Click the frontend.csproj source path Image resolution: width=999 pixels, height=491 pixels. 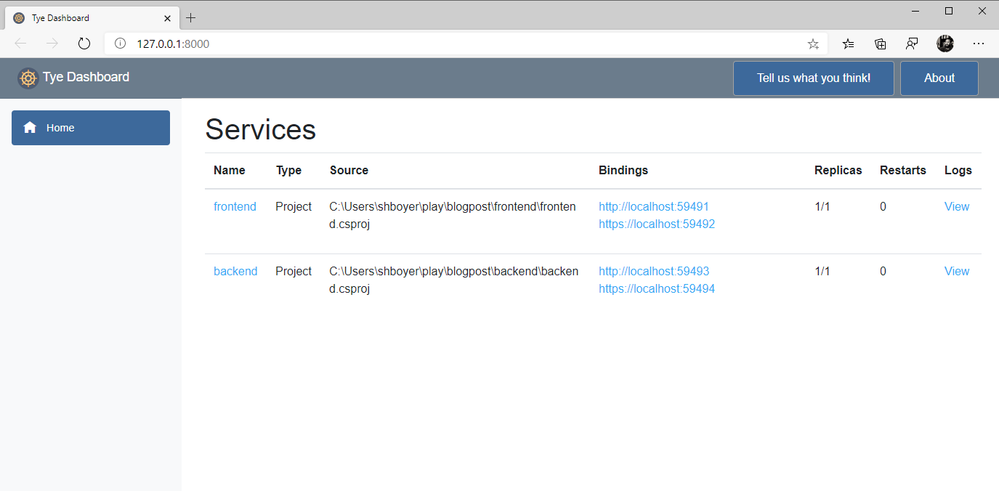click(x=453, y=215)
